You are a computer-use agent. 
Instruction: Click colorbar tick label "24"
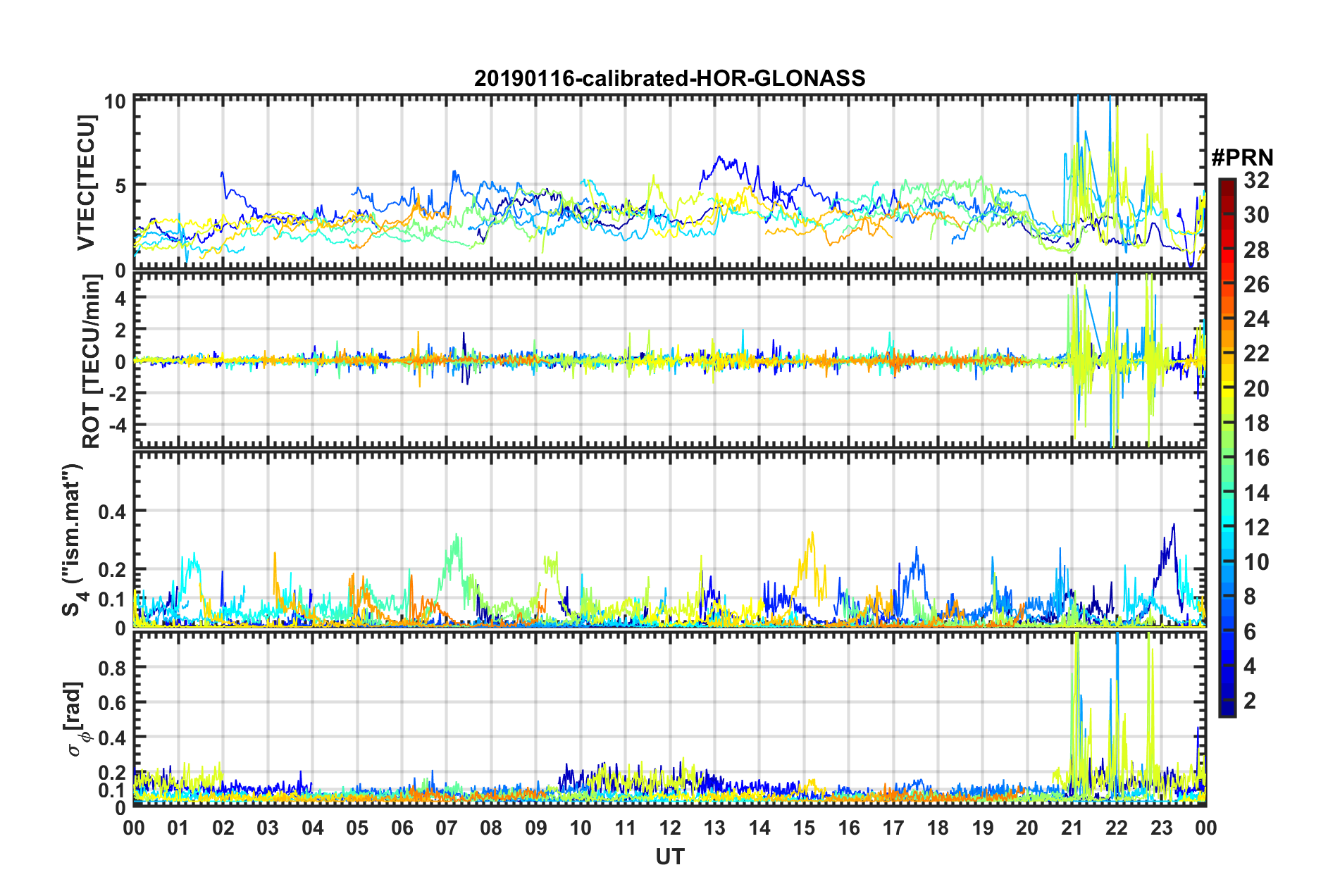click(x=1256, y=319)
